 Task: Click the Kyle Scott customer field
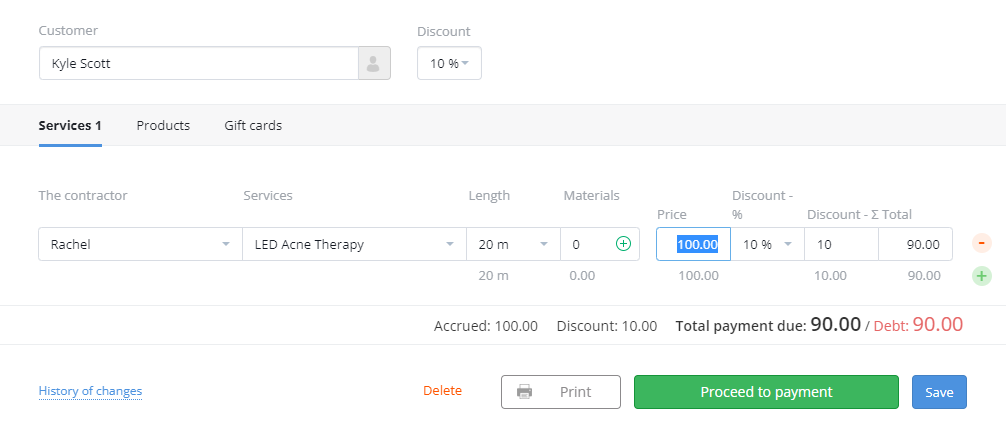coord(198,64)
